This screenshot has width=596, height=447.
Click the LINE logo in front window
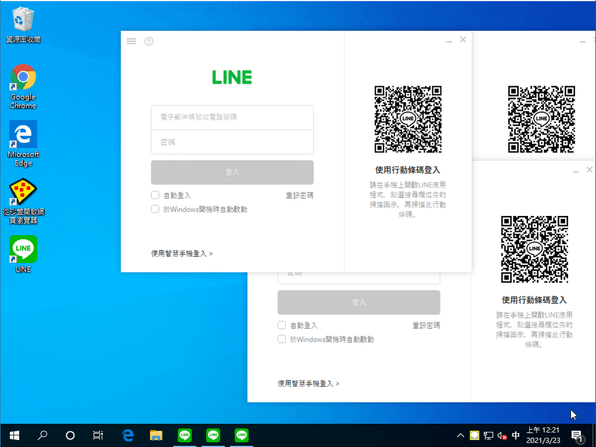coord(232,77)
